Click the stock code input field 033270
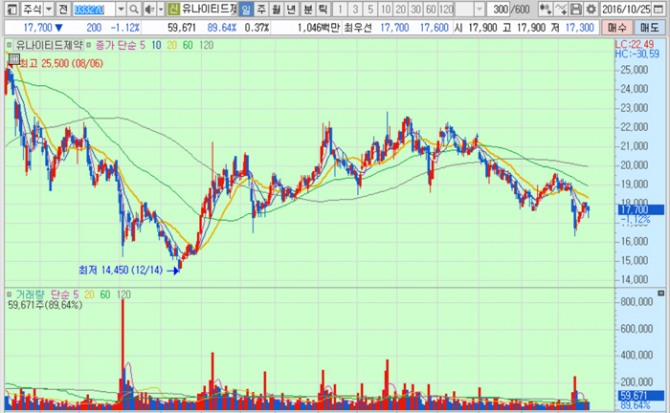 94,9
